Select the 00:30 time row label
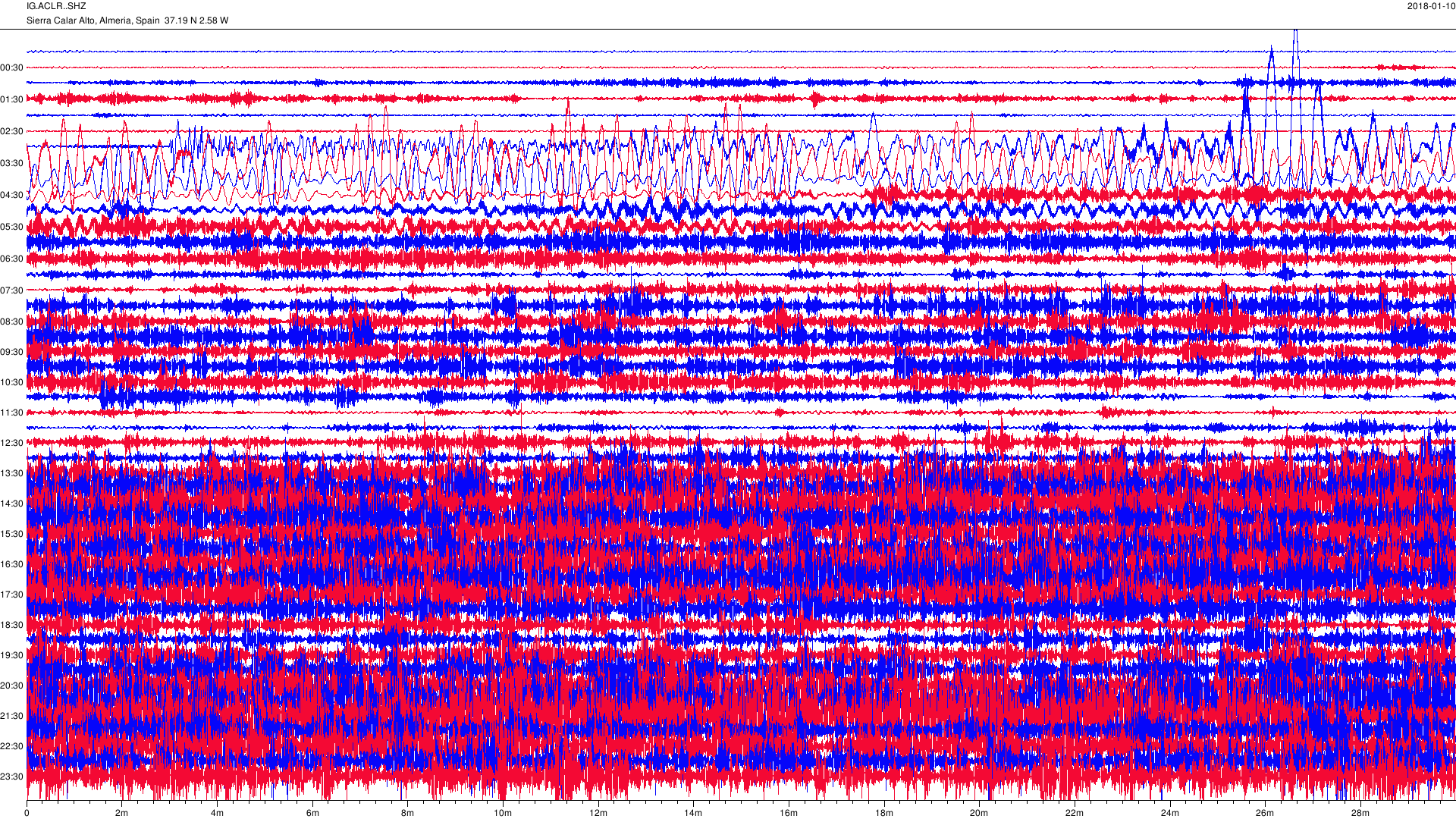 click(12, 68)
